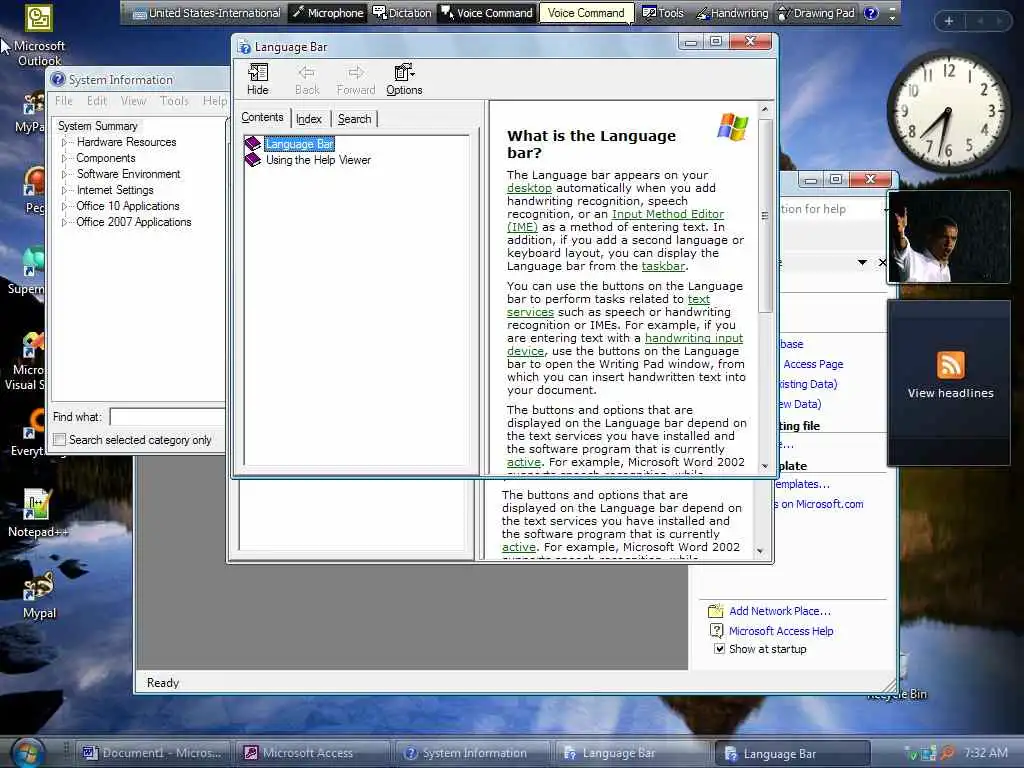The height and width of the screenshot is (768, 1024).
Task: Expand Hardware Resources tree node
Action: tap(65, 142)
